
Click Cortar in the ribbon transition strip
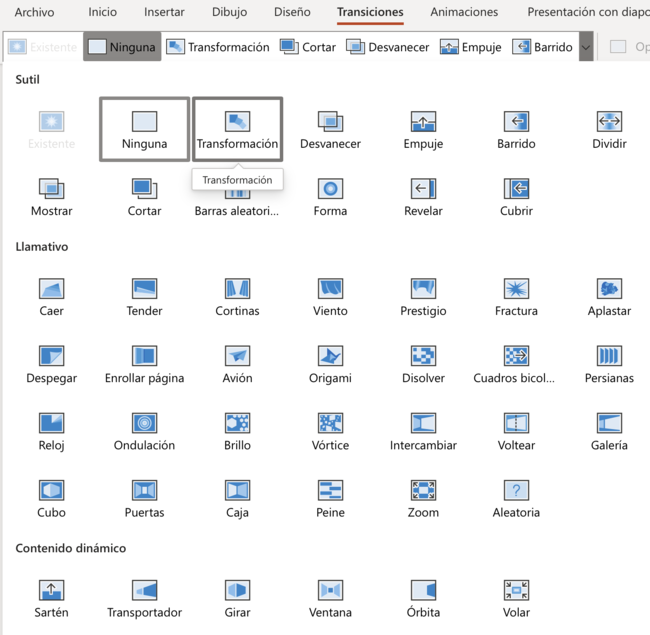[308, 47]
